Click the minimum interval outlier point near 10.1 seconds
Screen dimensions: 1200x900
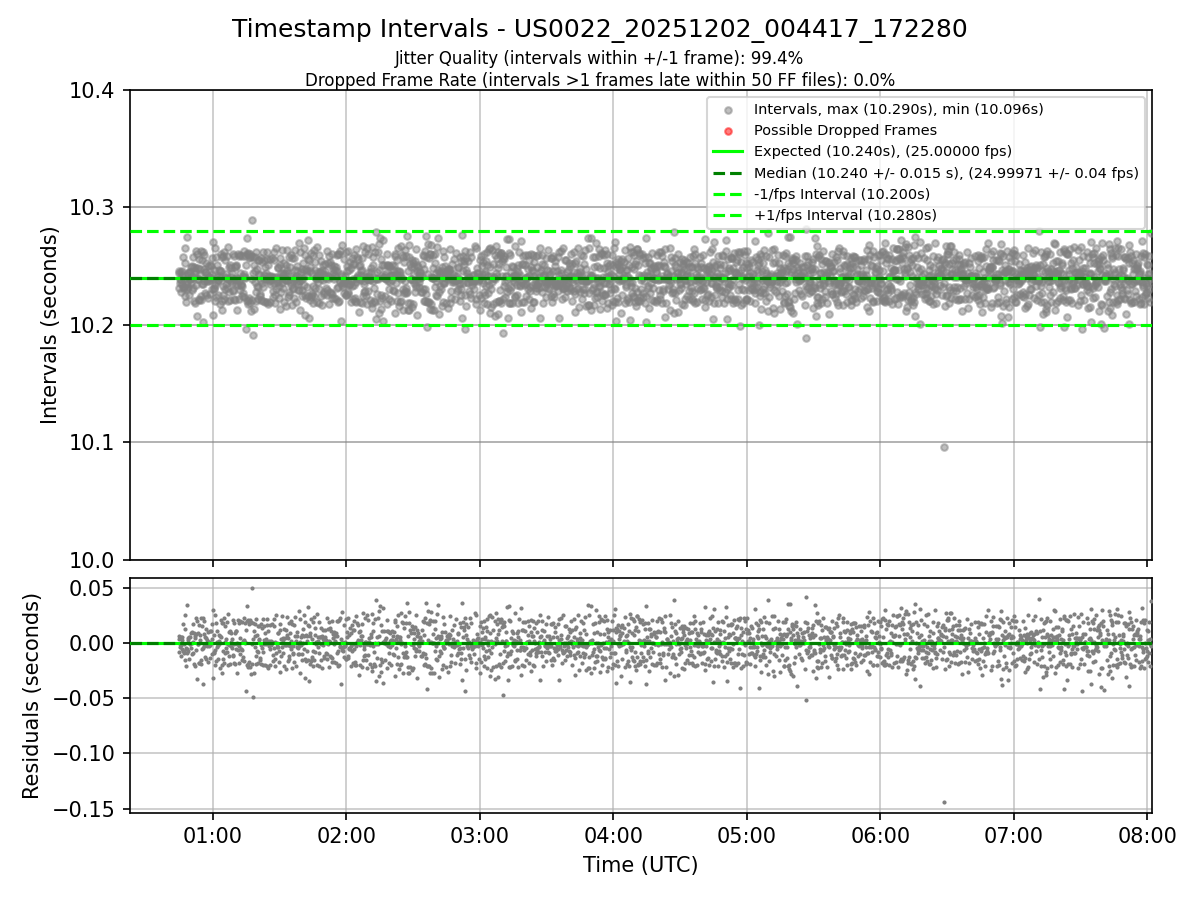[x=944, y=447]
